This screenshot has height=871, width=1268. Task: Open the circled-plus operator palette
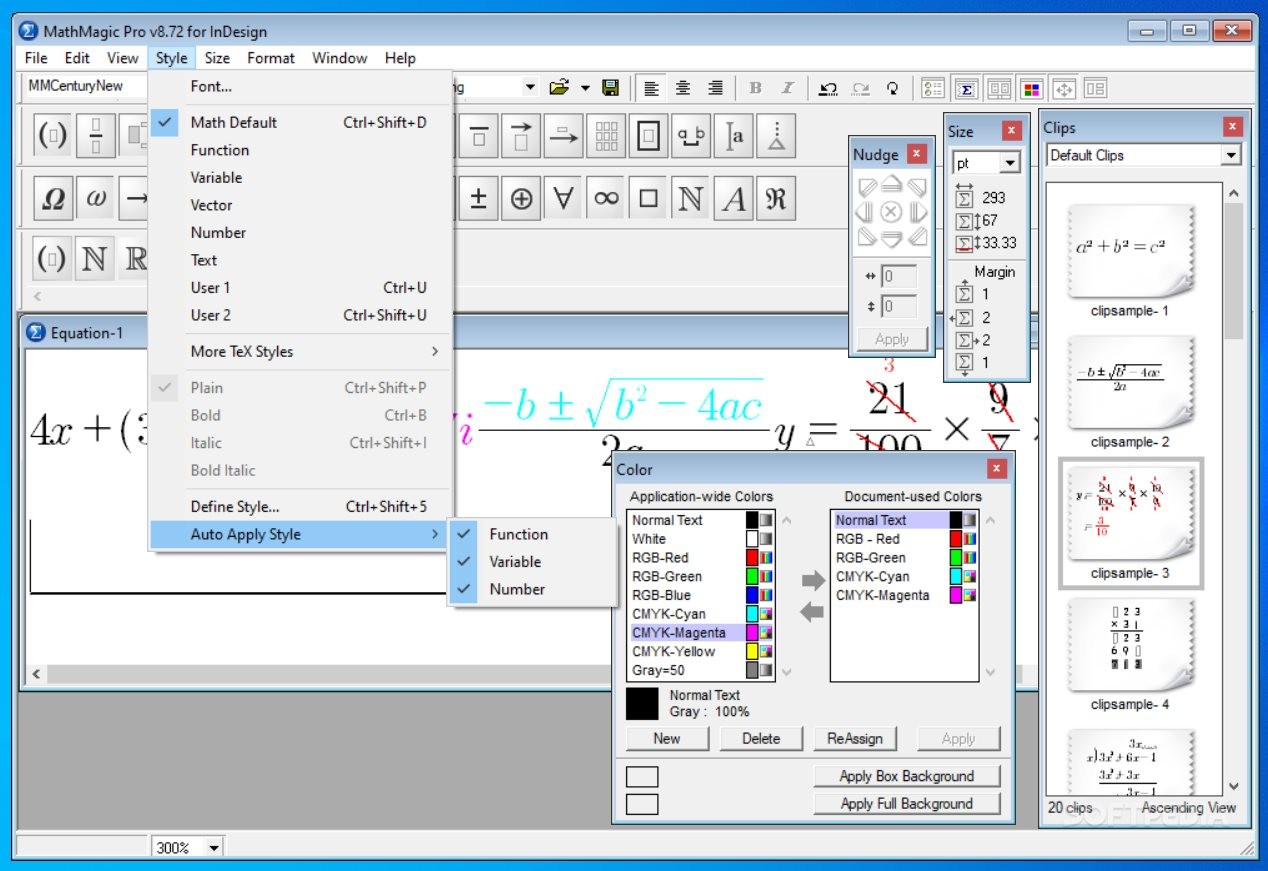(521, 198)
